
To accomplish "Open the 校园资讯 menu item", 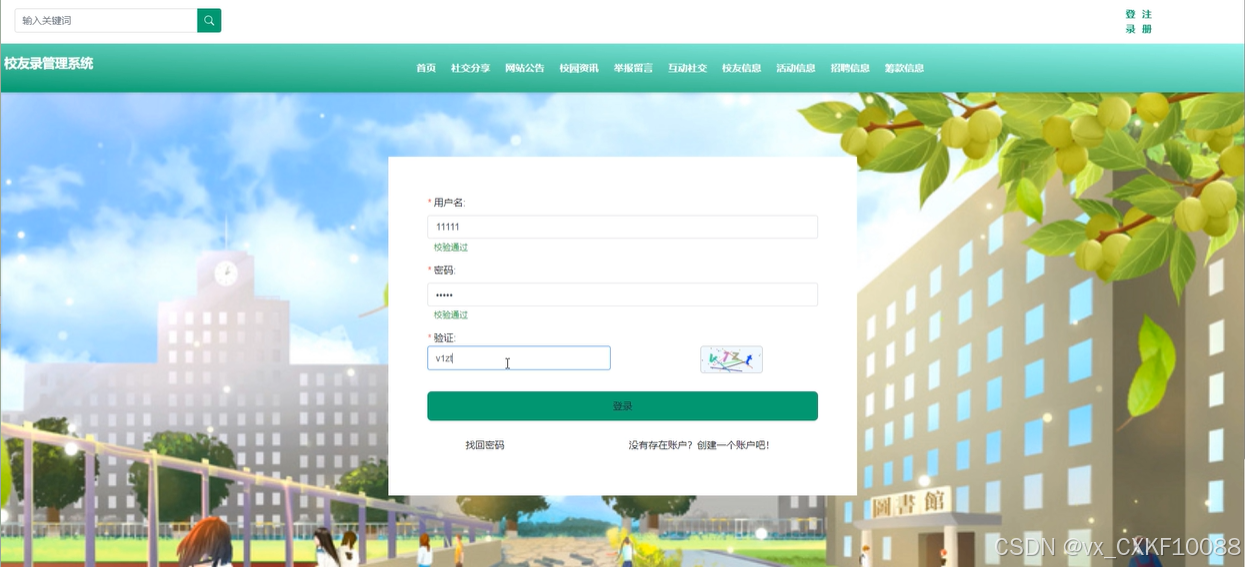I will 579,68.
